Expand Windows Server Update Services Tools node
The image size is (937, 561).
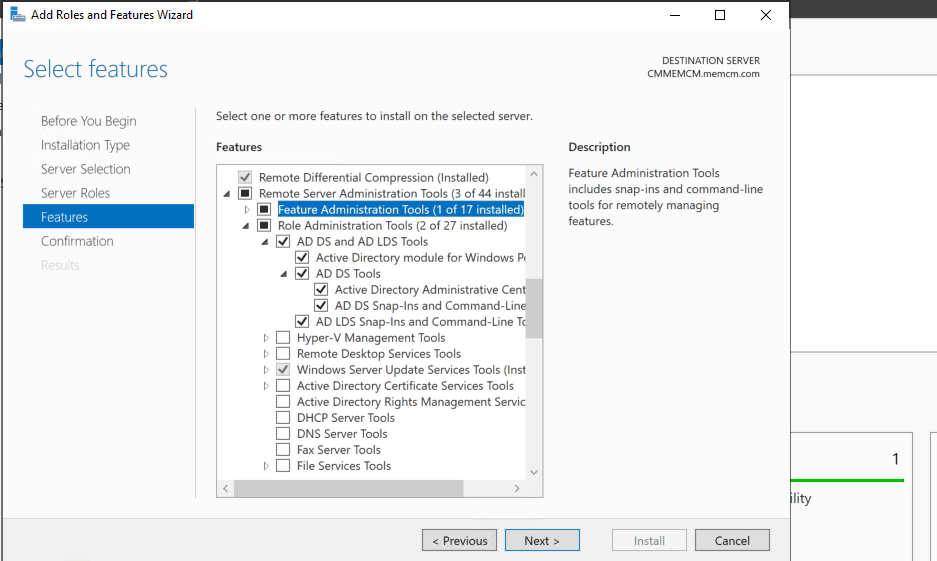(265, 370)
